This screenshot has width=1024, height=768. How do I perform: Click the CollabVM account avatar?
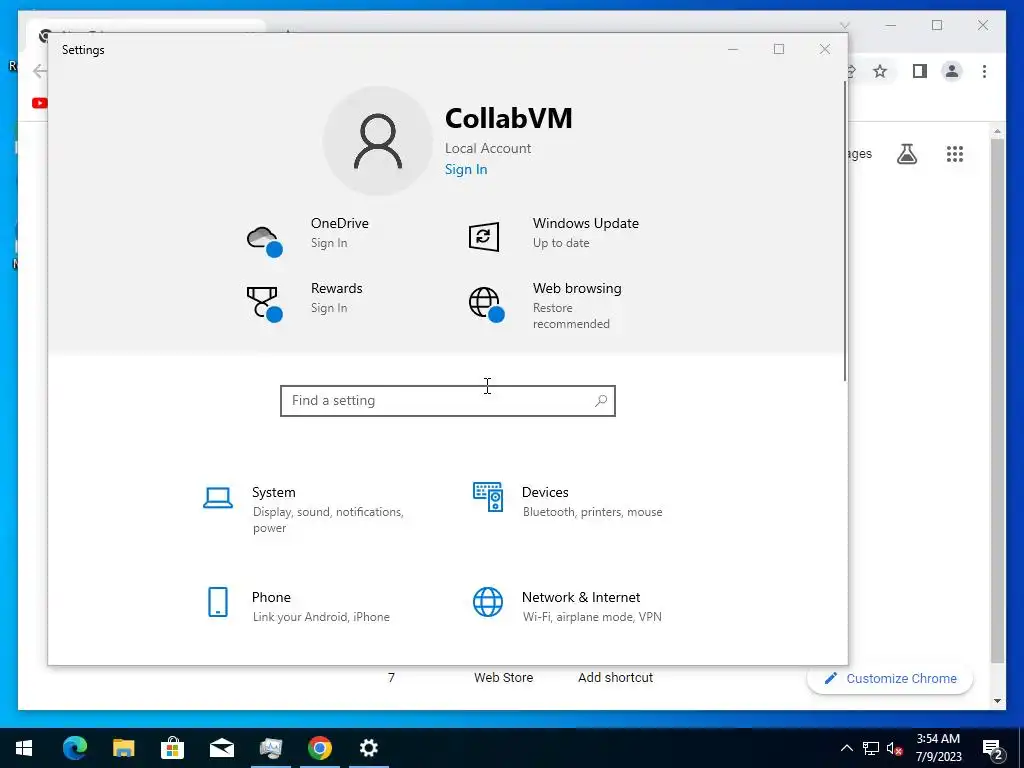[x=377, y=141]
